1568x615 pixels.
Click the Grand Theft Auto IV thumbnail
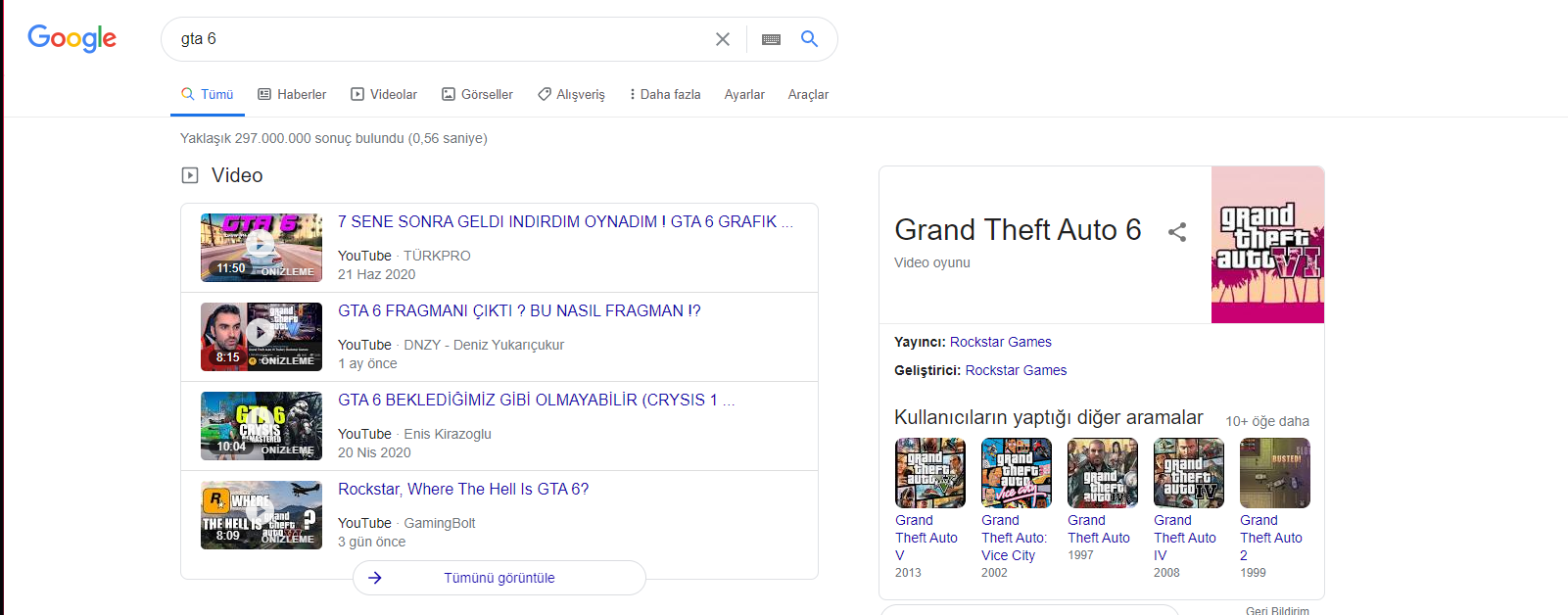coord(1189,473)
